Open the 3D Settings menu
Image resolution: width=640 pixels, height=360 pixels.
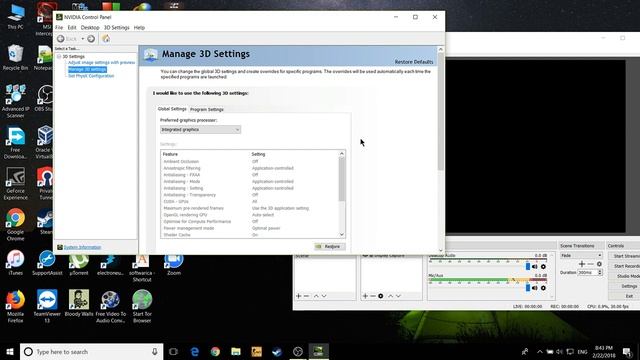(x=116, y=27)
